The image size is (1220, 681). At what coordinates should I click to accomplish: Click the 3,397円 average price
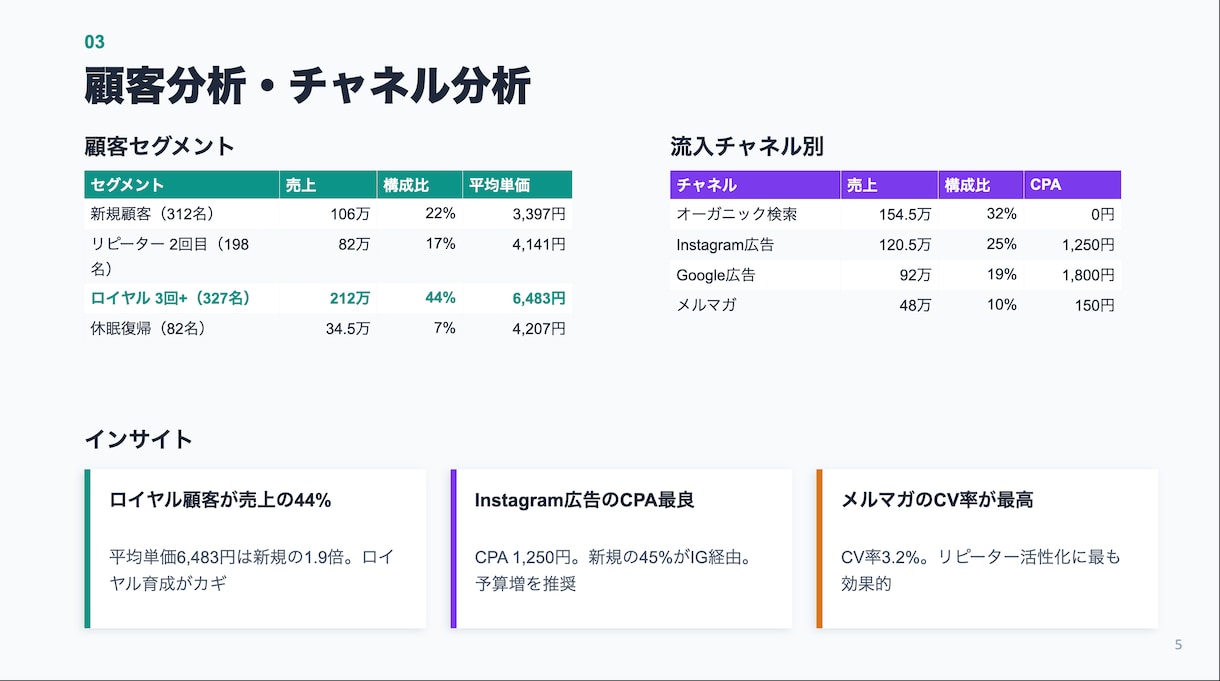point(538,214)
